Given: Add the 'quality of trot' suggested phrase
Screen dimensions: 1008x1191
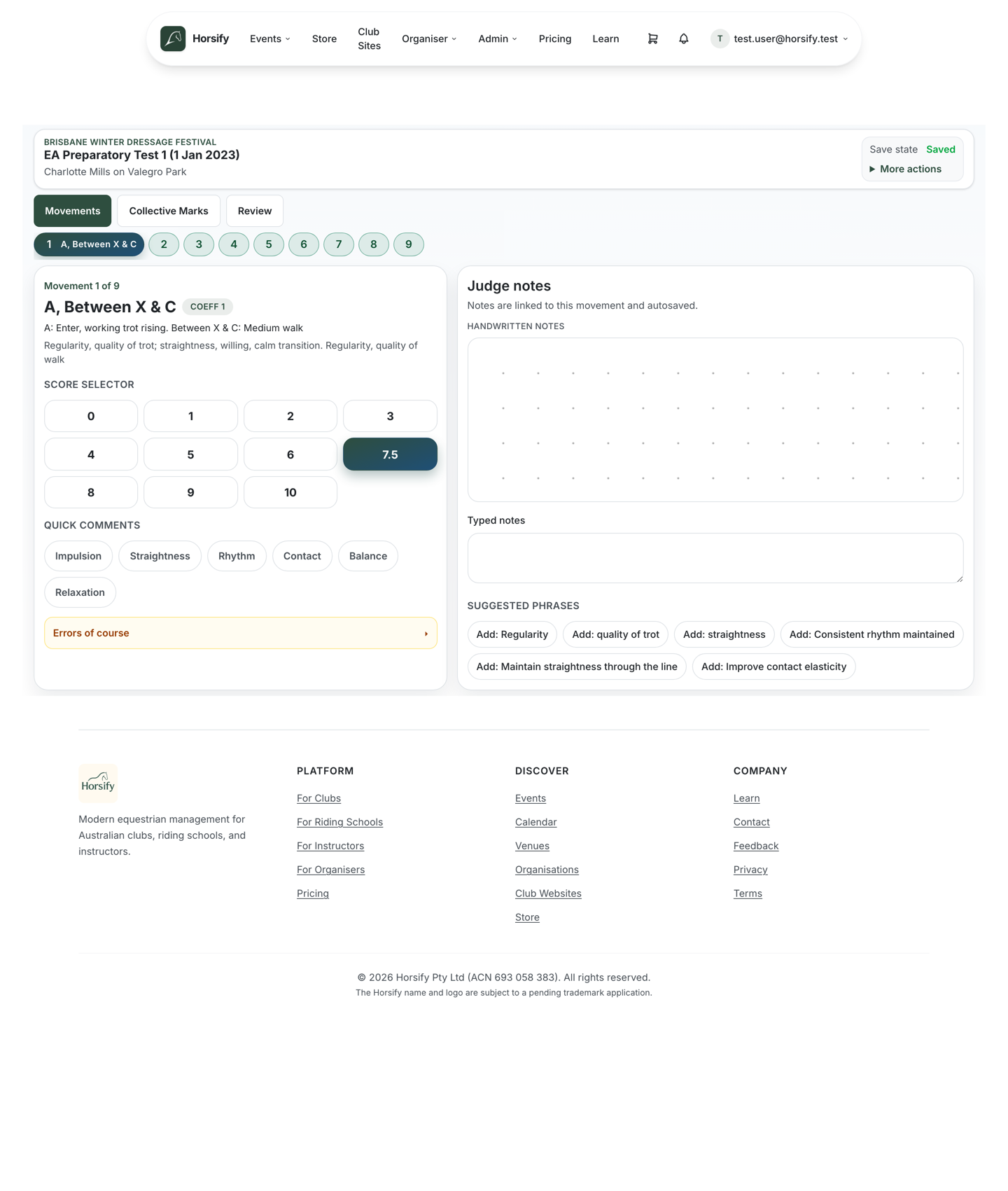Looking at the screenshot, I should [x=615, y=634].
